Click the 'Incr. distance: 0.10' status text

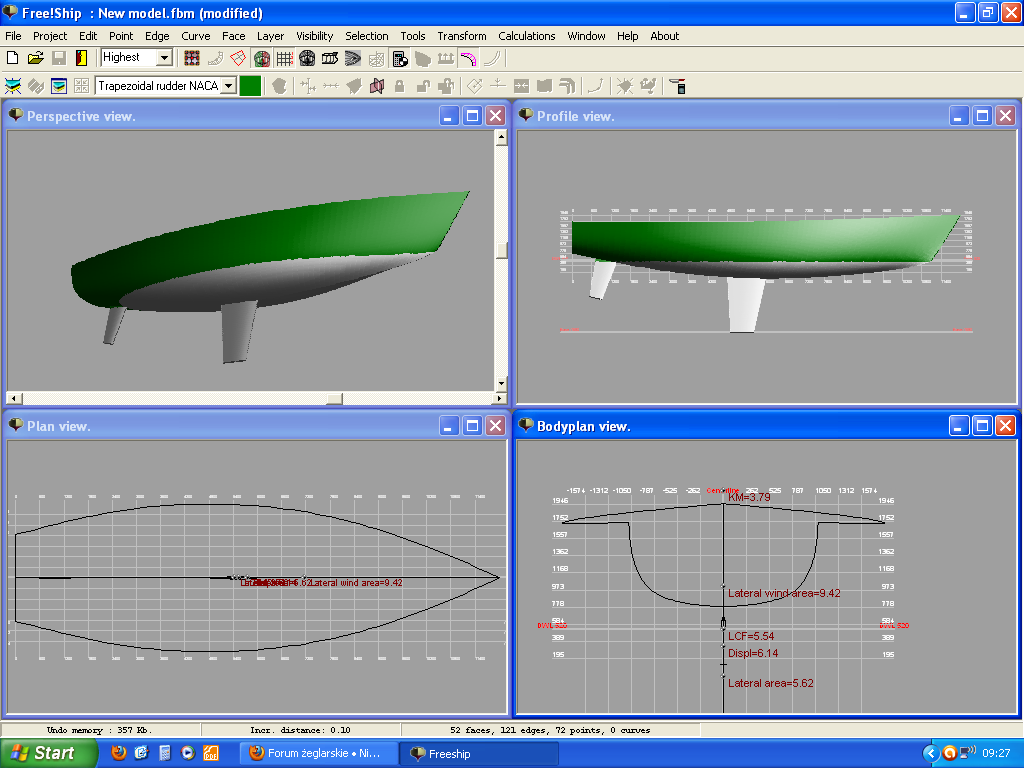pos(300,730)
